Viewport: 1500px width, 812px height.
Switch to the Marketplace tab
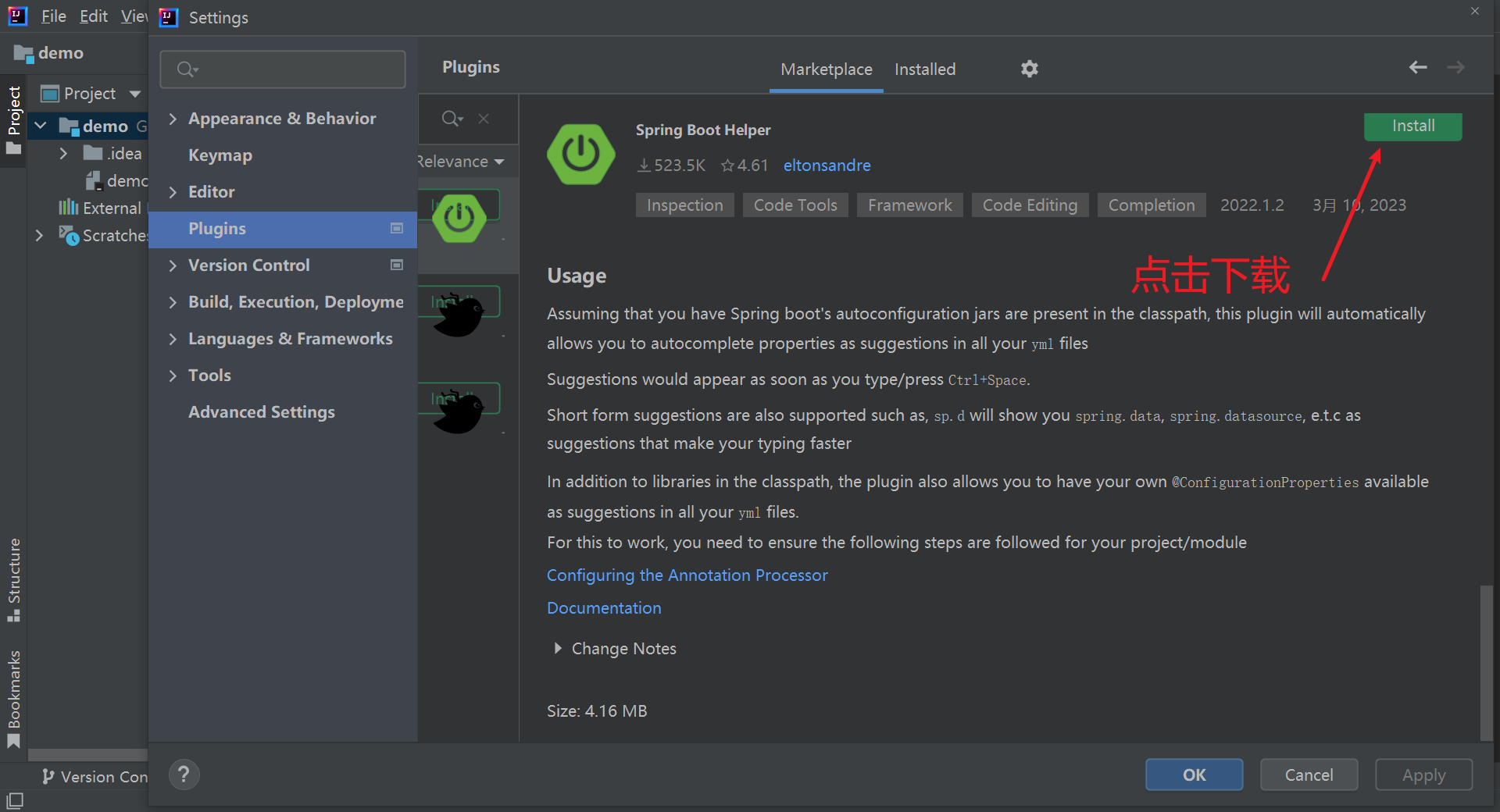pyautogui.click(x=827, y=69)
